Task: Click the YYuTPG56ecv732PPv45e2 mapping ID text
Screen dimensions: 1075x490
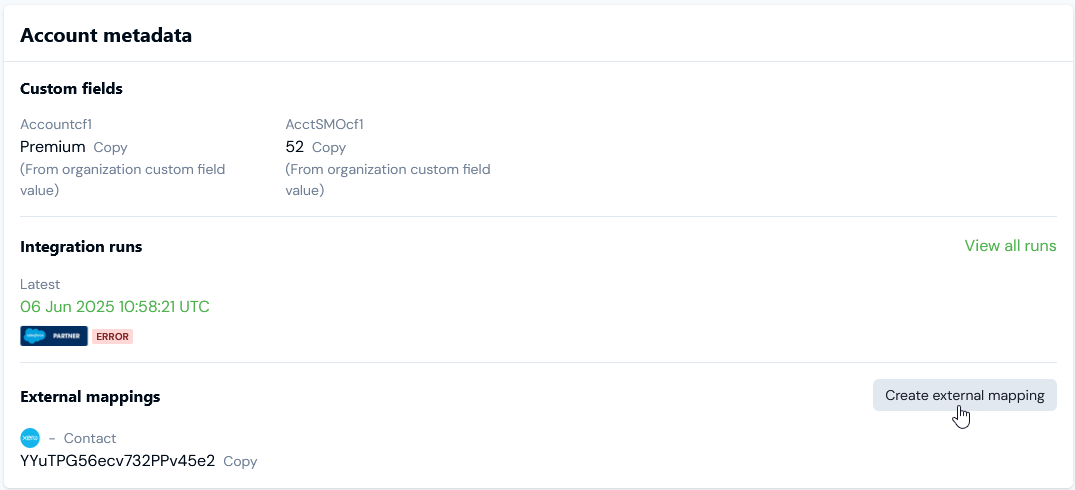Action: click(117, 461)
